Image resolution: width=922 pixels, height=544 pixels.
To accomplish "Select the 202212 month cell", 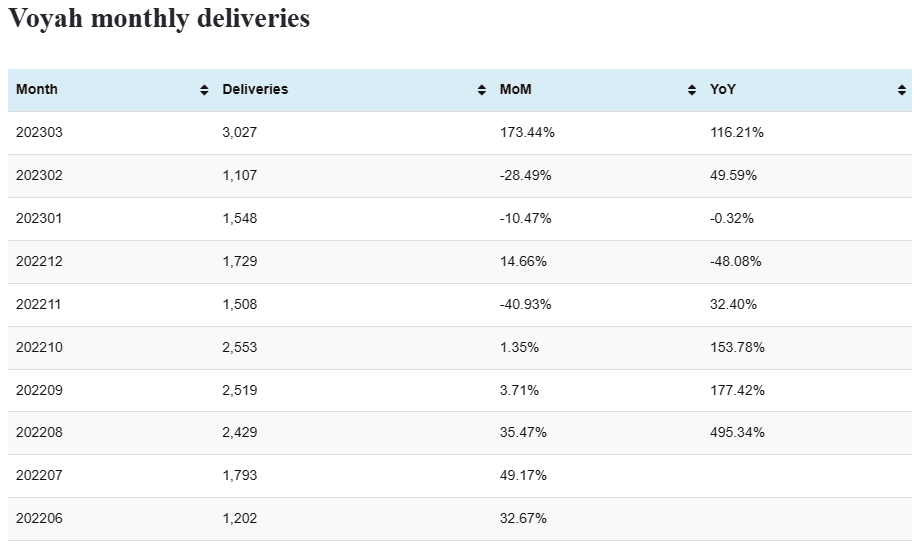I will coord(40,262).
